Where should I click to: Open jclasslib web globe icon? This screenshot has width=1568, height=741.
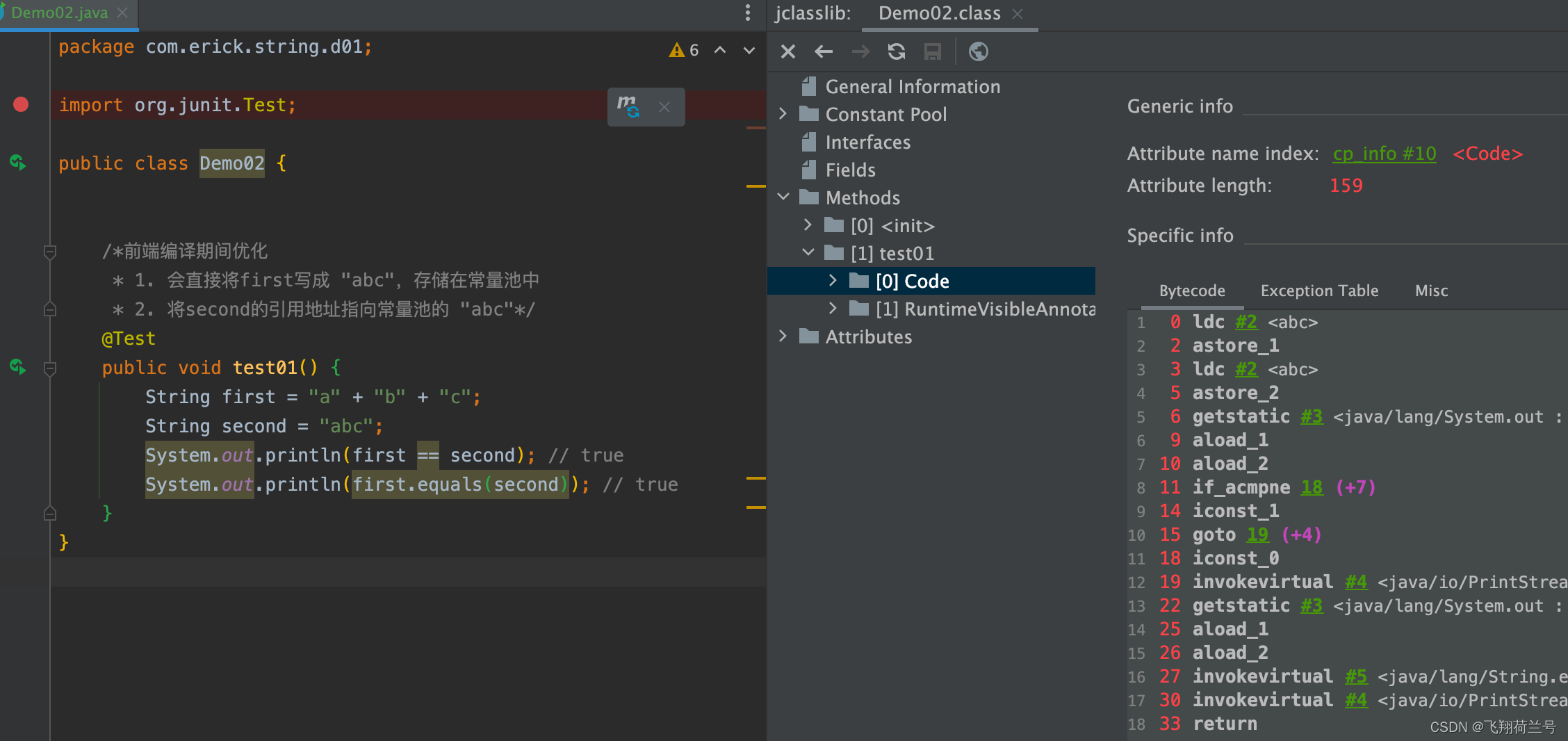coord(978,51)
